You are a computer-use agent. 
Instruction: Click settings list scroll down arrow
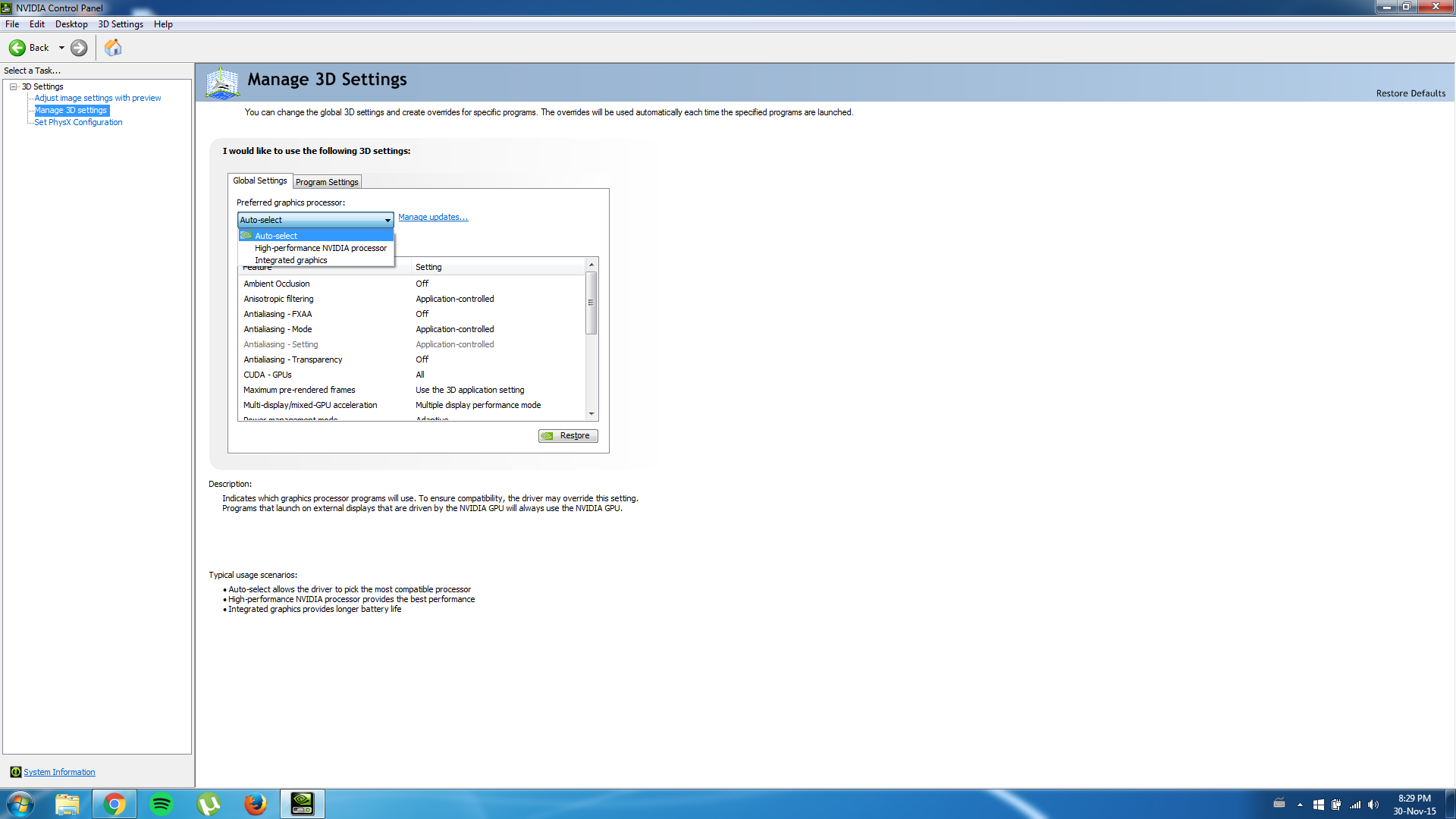point(591,414)
